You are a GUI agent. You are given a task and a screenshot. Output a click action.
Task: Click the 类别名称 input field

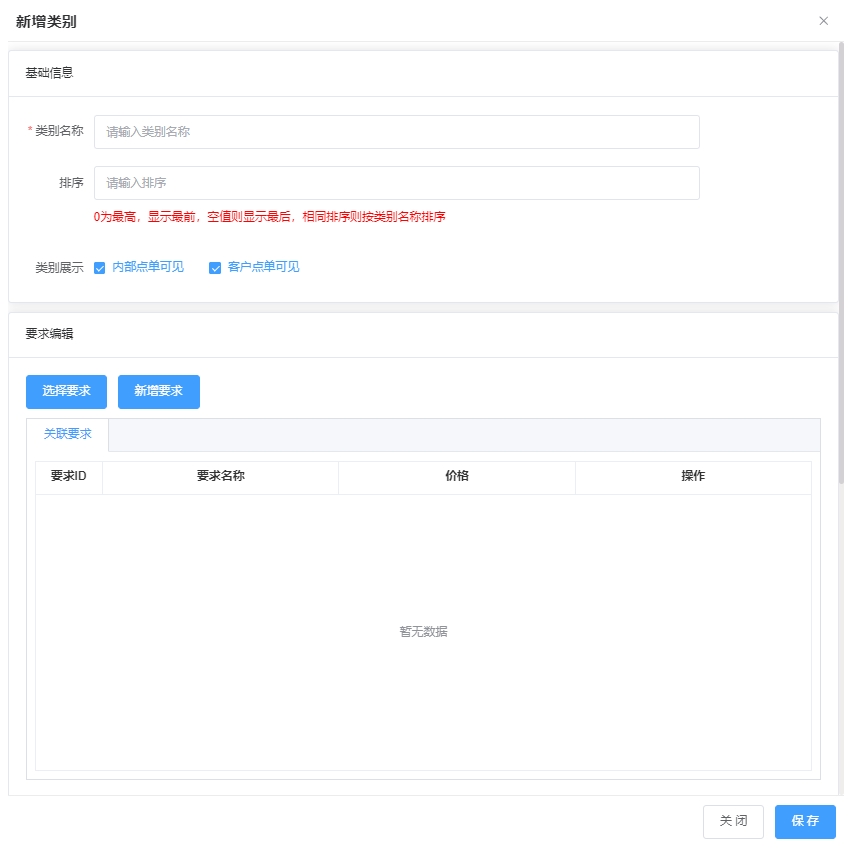[x=396, y=132]
